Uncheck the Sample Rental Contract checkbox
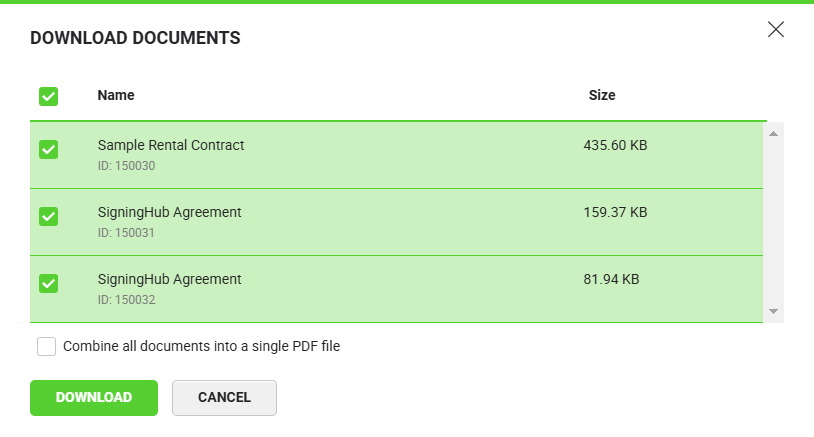The width and height of the screenshot is (814, 437). coord(48,149)
